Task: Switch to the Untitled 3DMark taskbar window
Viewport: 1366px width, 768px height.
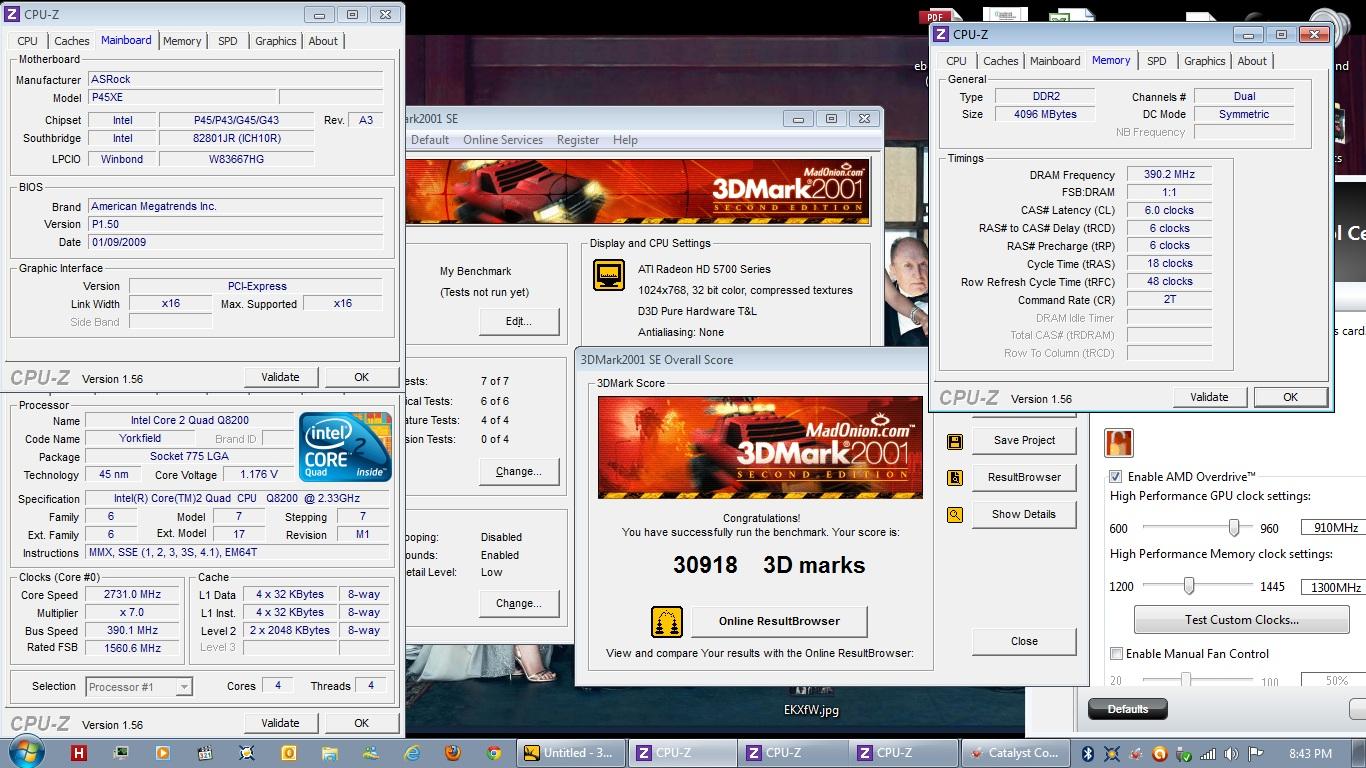Action: pos(571,753)
